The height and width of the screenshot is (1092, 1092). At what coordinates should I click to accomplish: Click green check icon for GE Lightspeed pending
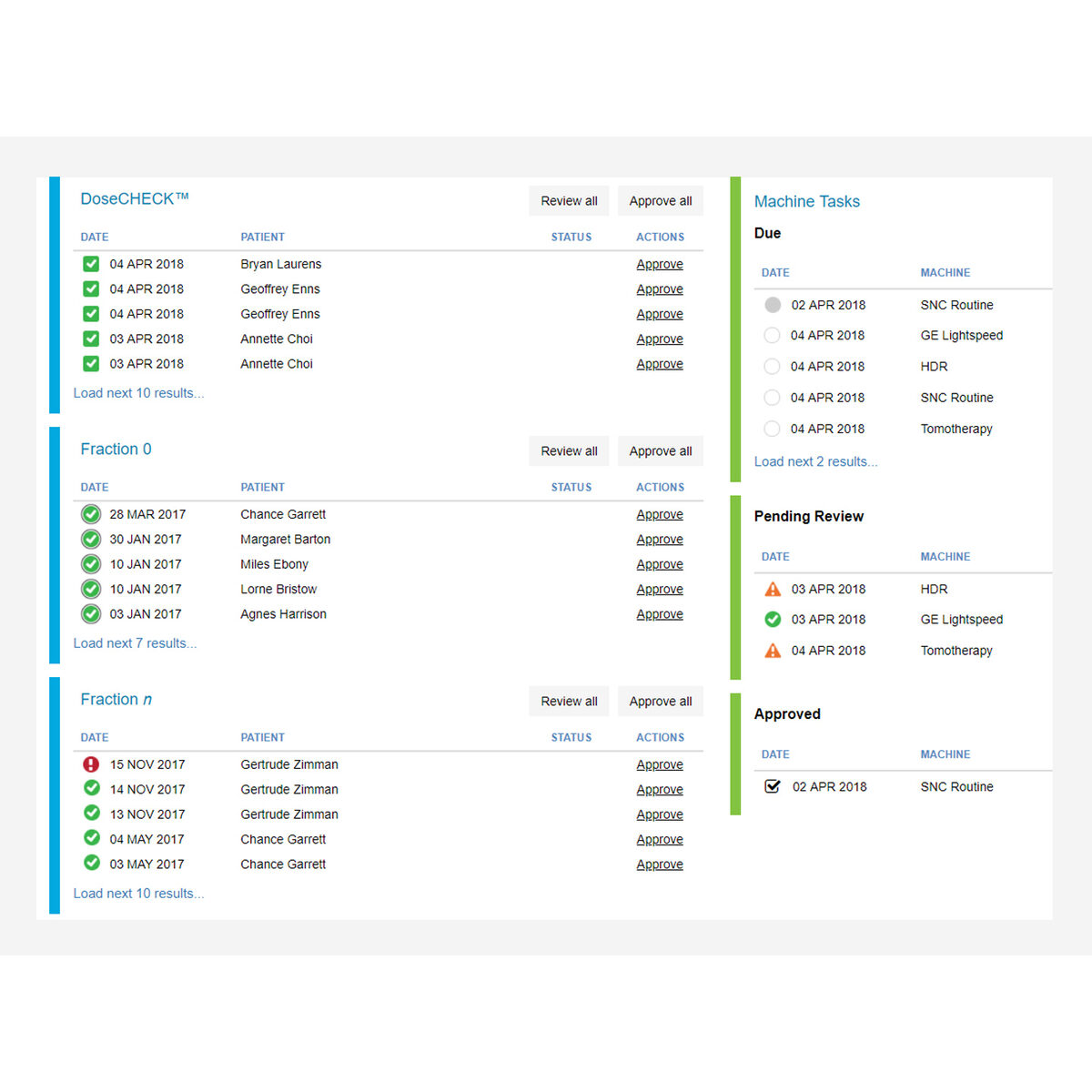[773, 620]
